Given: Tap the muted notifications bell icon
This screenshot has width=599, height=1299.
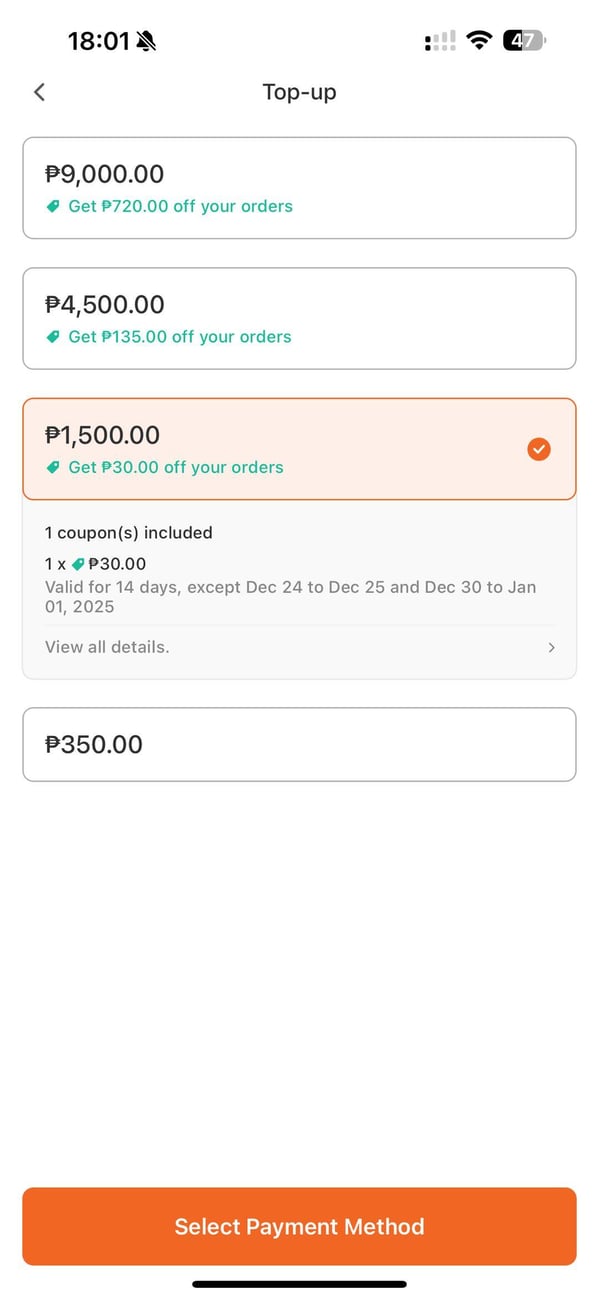Looking at the screenshot, I should [x=144, y=40].
